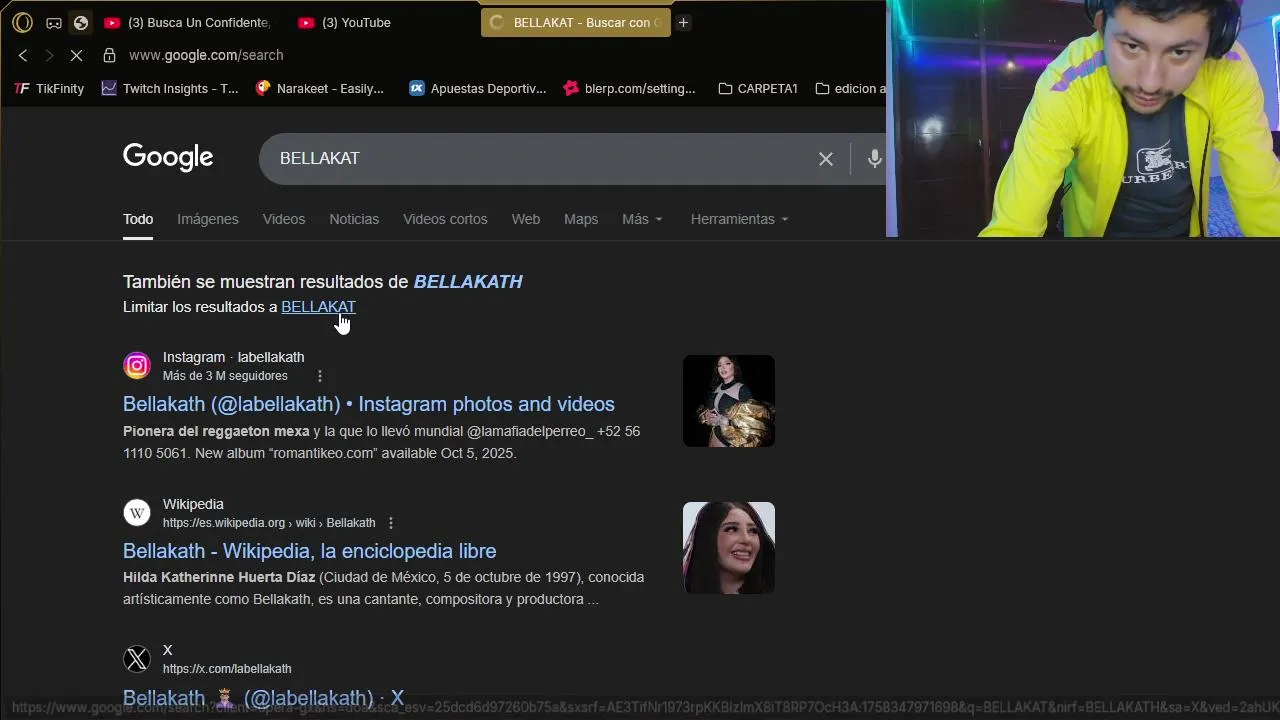Go back with the back arrow

23,55
